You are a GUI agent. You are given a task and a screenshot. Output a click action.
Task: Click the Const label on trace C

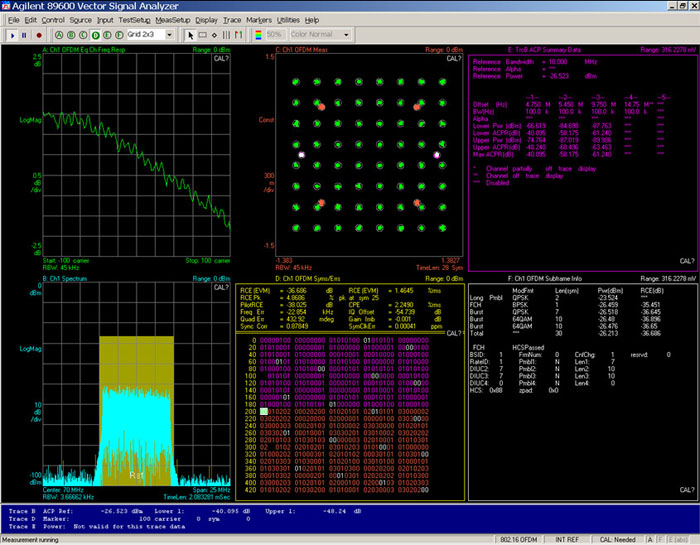266,120
